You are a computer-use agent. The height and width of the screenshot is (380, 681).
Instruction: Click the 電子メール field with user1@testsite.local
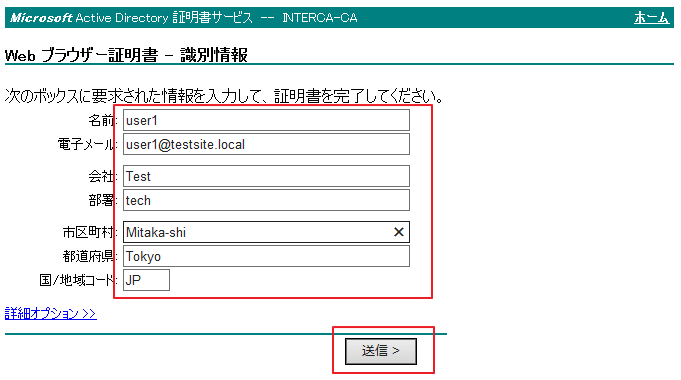coord(266,144)
